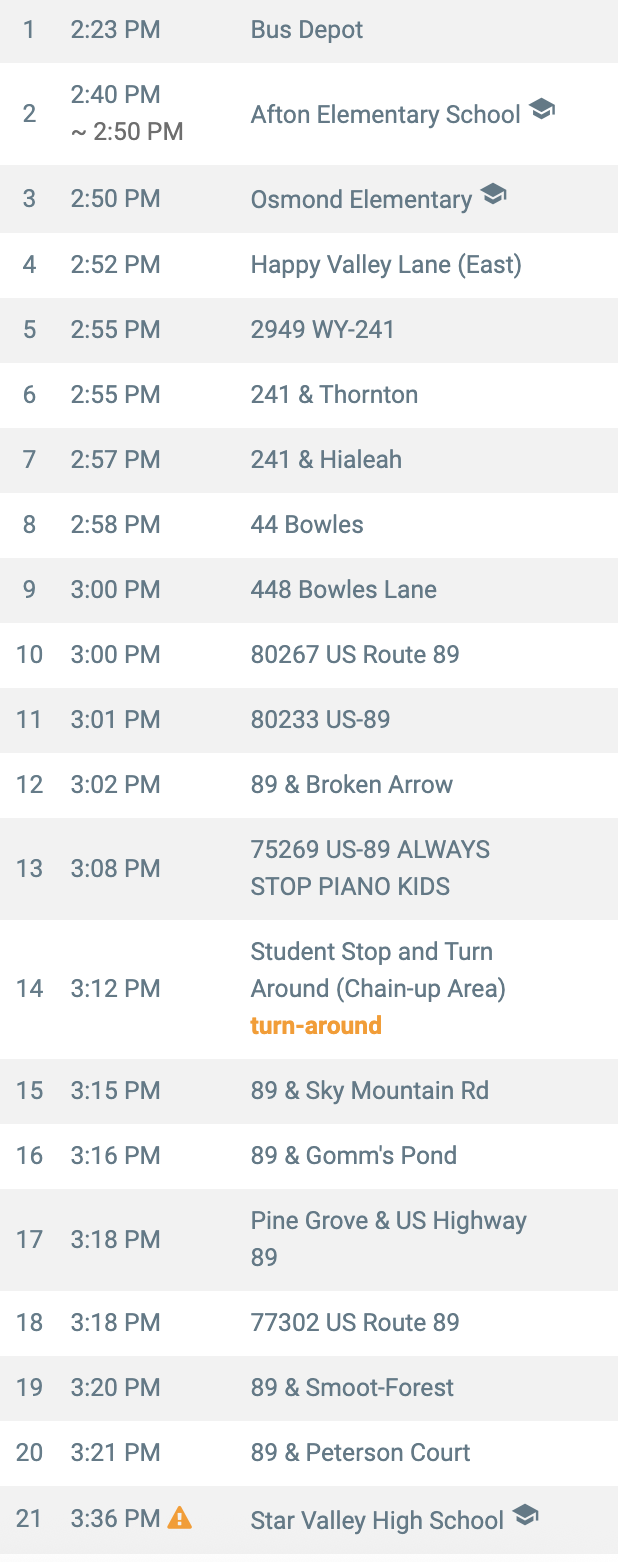Click the graduation cap icon next to Osmond Elementary
Viewport: 618px width, 1562px height.
point(493,195)
